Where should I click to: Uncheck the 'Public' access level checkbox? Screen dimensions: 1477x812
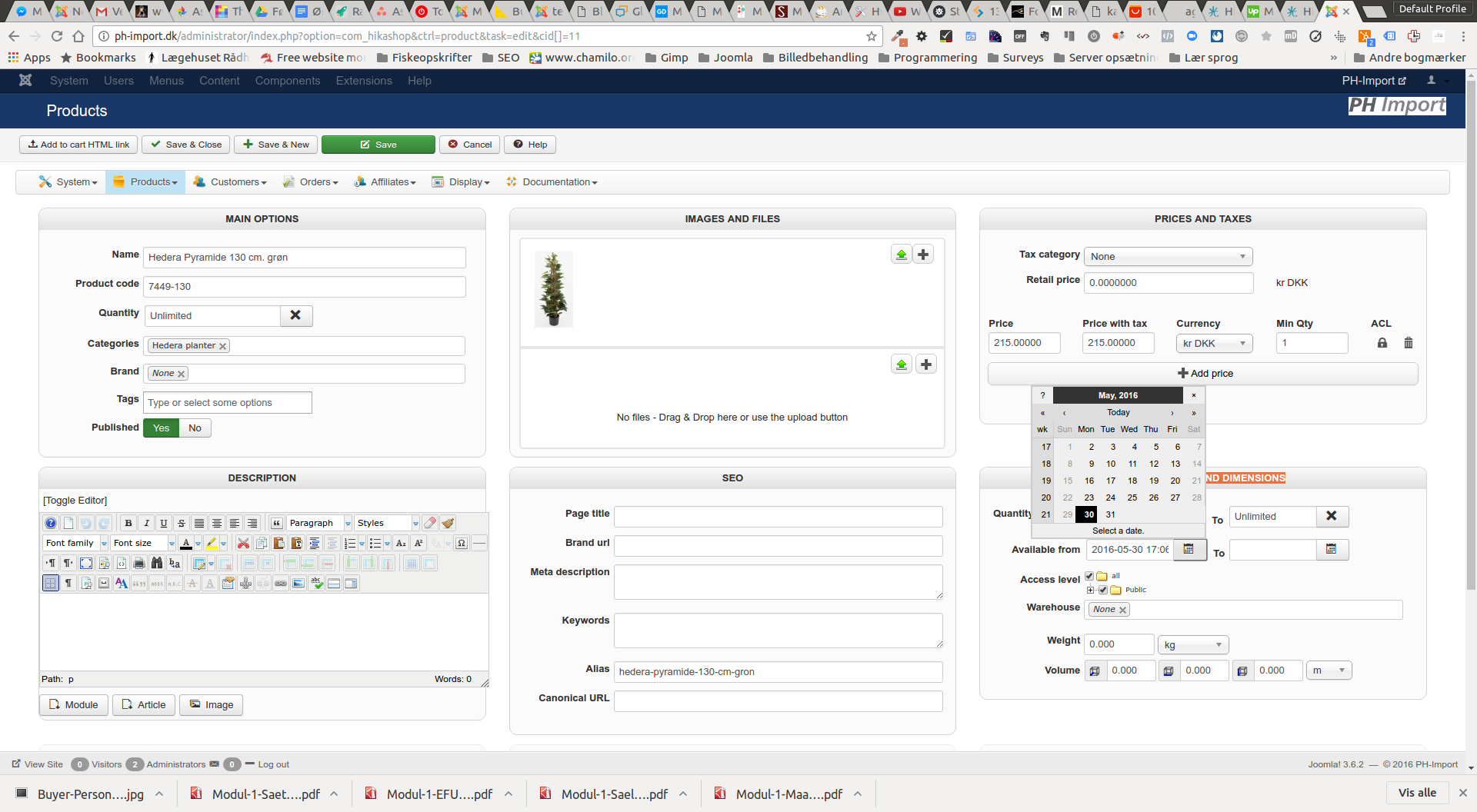point(1102,590)
